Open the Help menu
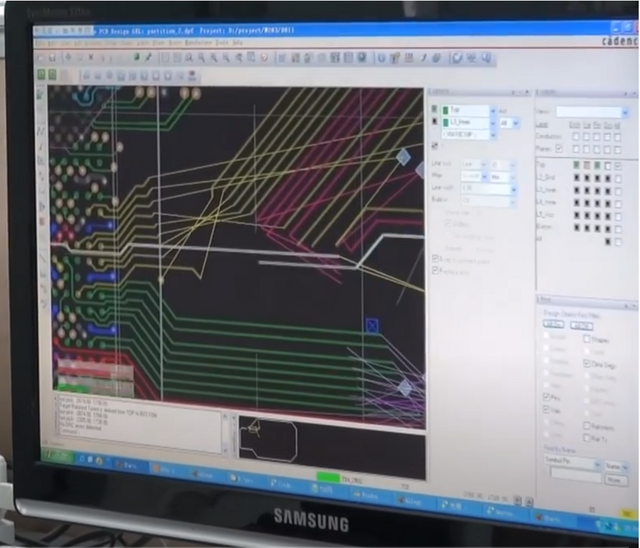Image resolution: width=640 pixels, height=548 pixels. coord(238,42)
